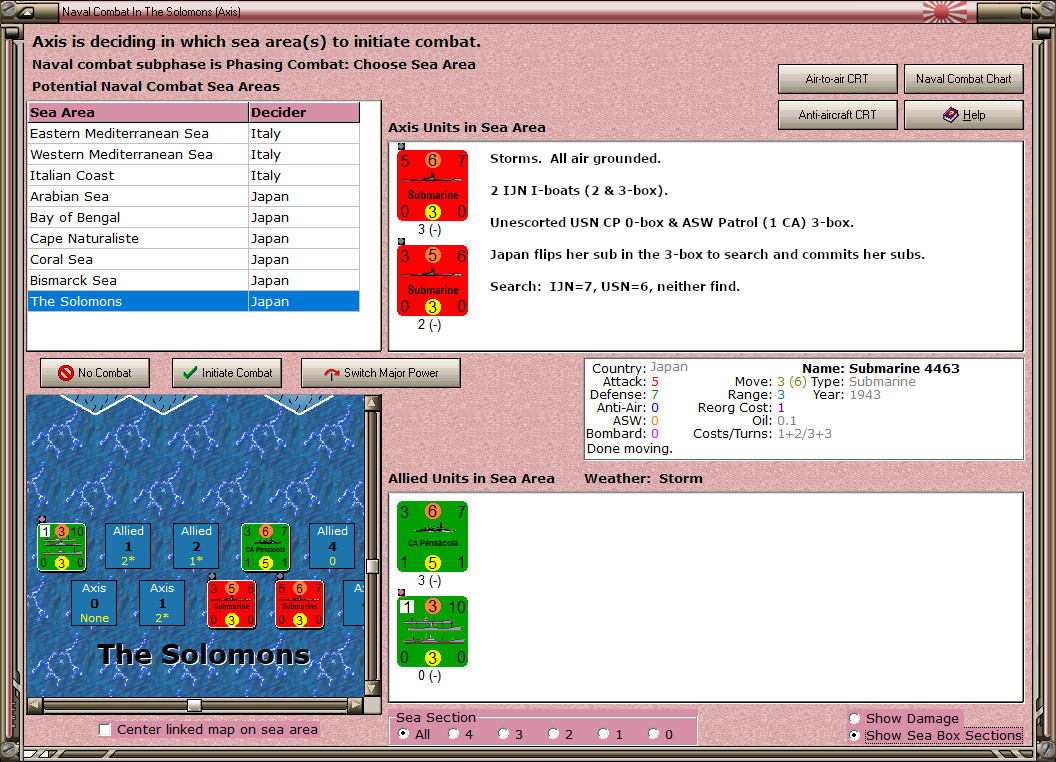This screenshot has width=1056, height=762.
Task: Click the title bar system menu icon
Action: (x=26, y=11)
